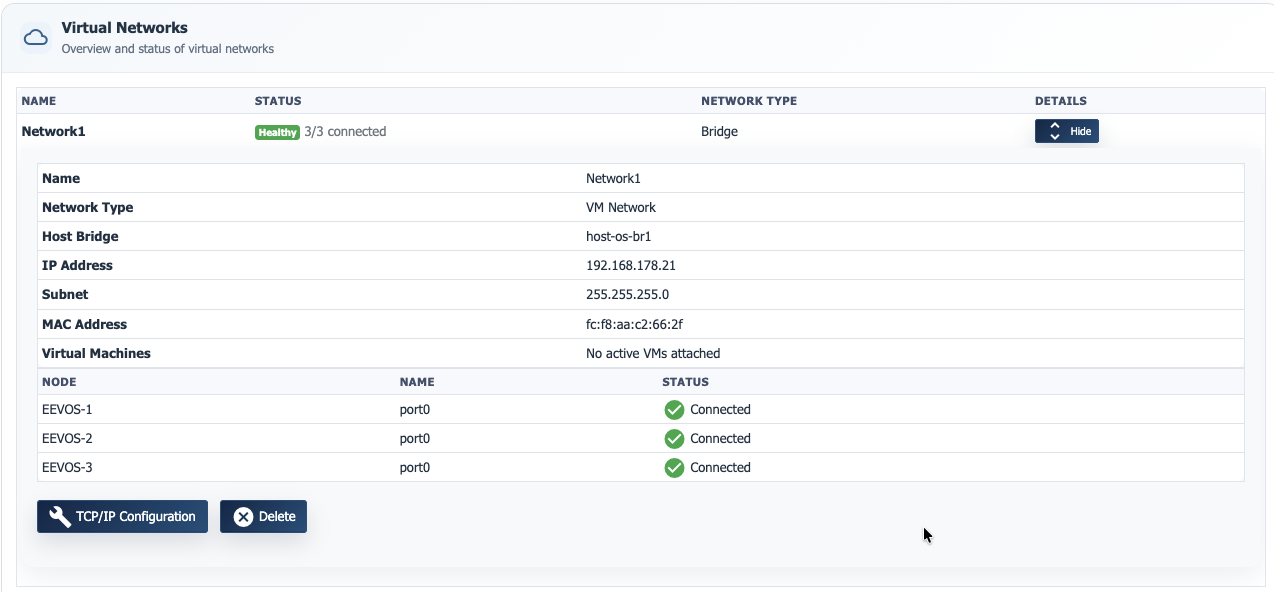
Task: Click the Healthy status badge for Network1
Action: [x=277, y=131]
